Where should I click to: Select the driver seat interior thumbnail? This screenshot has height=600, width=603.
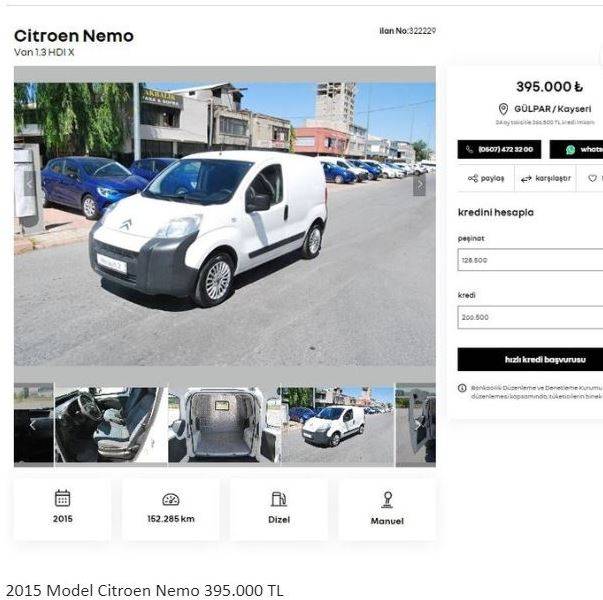pyautogui.click(x=111, y=425)
